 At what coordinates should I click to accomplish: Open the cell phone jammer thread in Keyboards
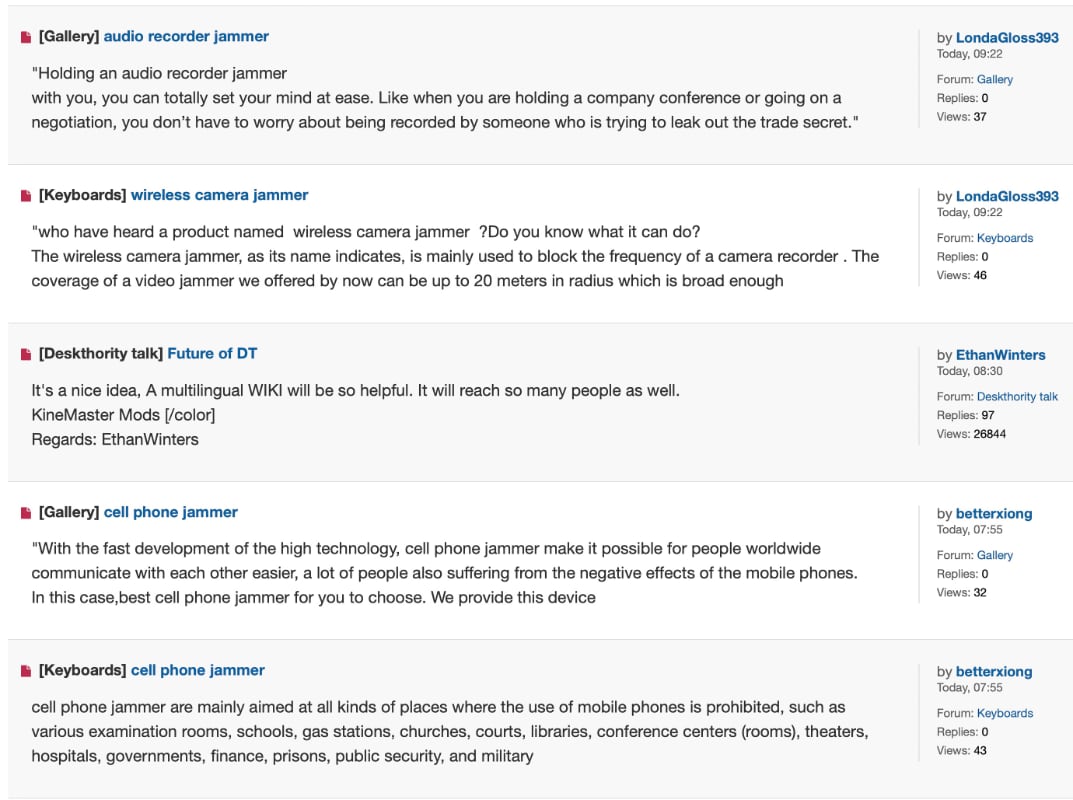pos(197,669)
